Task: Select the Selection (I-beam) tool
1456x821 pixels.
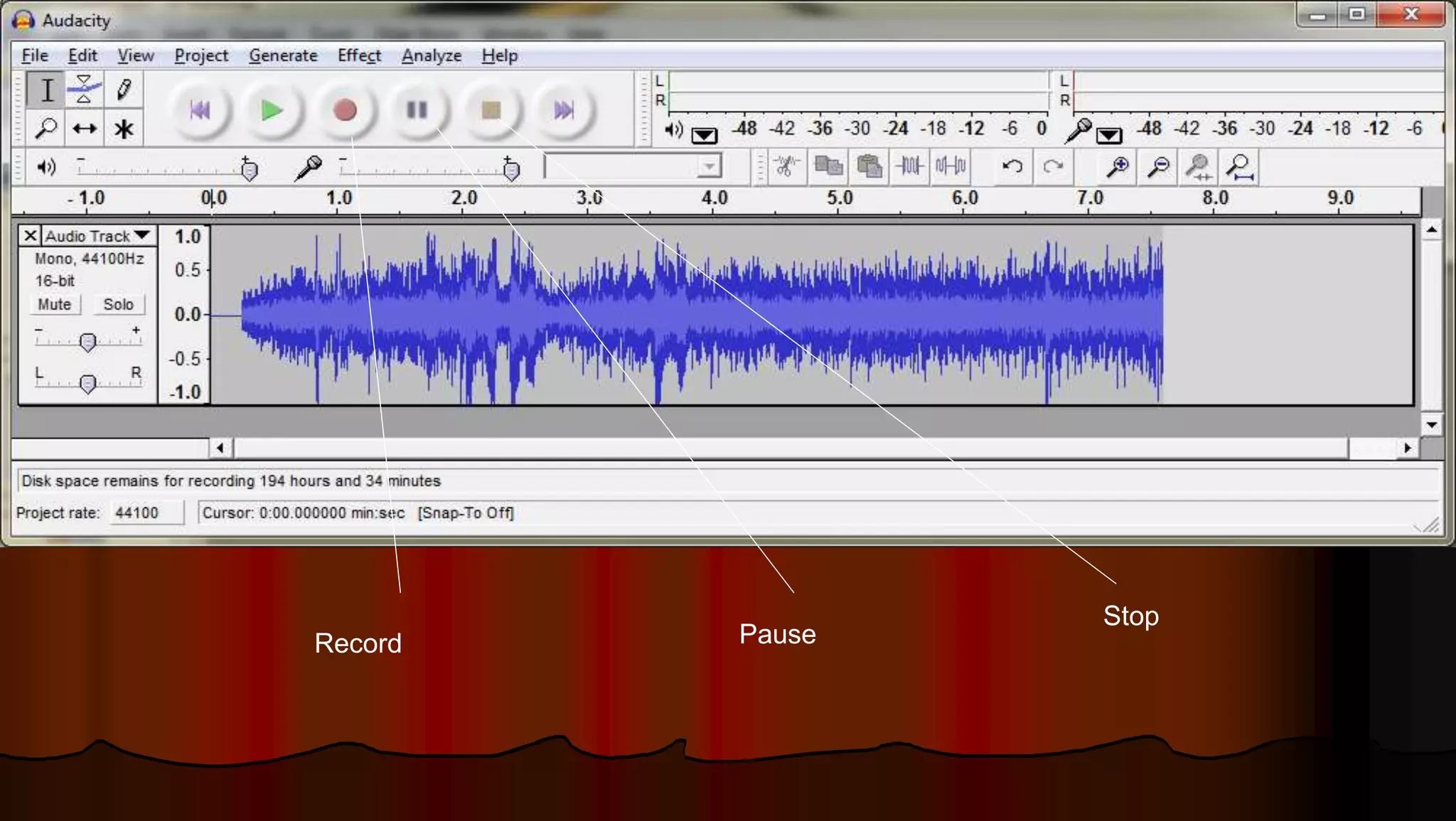Action: [x=47, y=90]
